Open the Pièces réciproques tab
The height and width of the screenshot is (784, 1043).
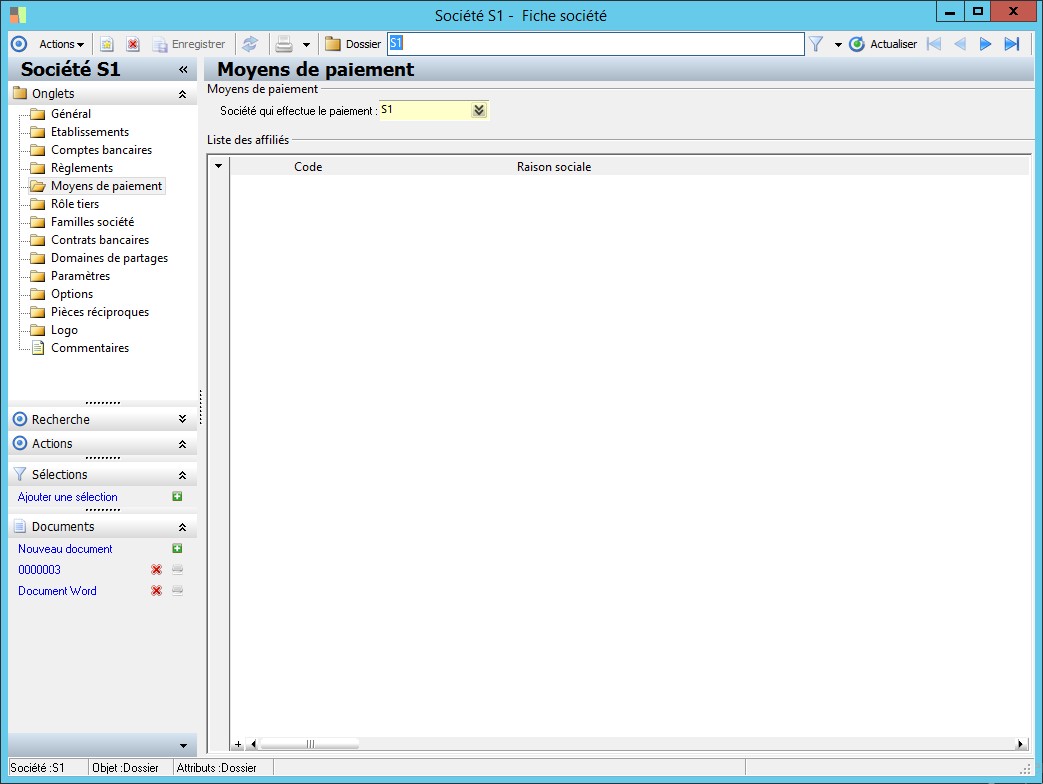pos(100,311)
